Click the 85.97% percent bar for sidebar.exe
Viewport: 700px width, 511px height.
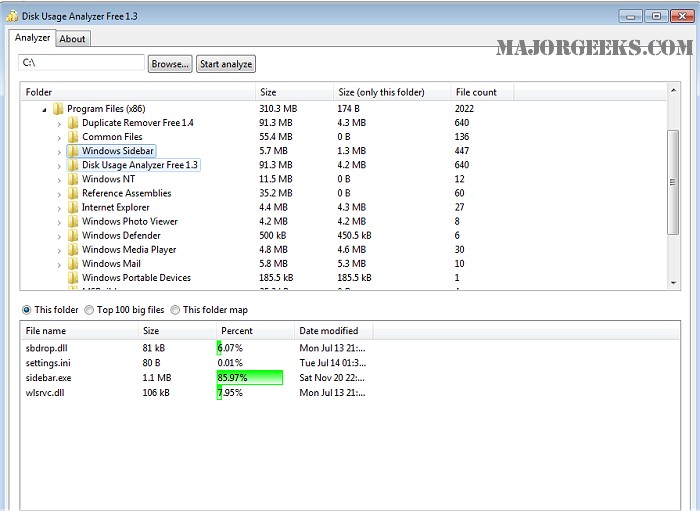tap(250, 378)
